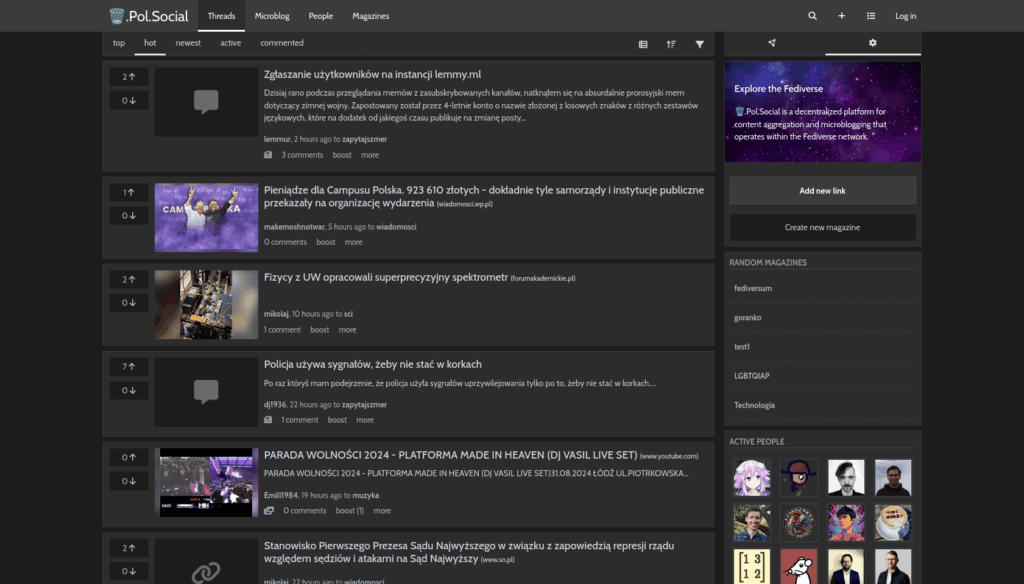Upvote the Fizycy z UW spektrometr thread
This screenshot has width=1024, height=584.
[129, 279]
